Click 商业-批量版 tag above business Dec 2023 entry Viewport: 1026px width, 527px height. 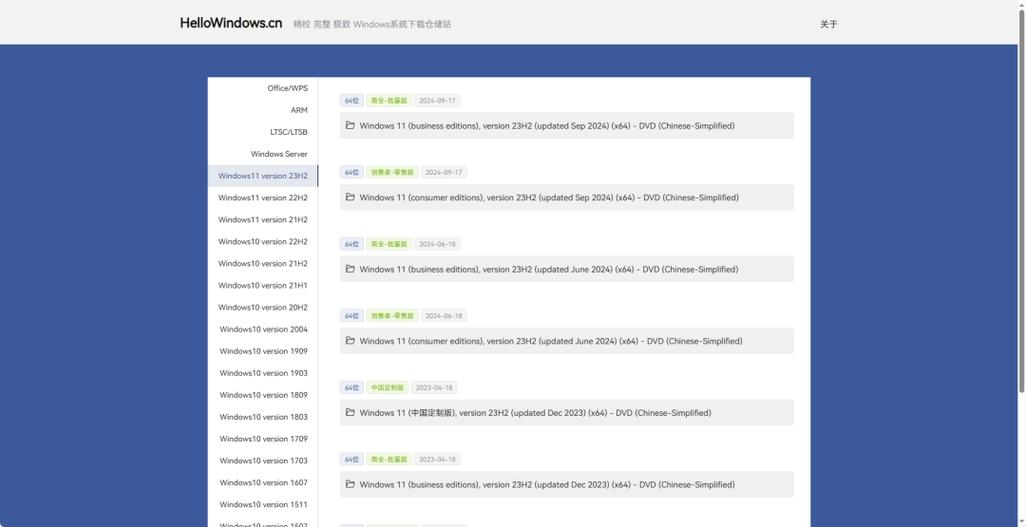pos(389,460)
